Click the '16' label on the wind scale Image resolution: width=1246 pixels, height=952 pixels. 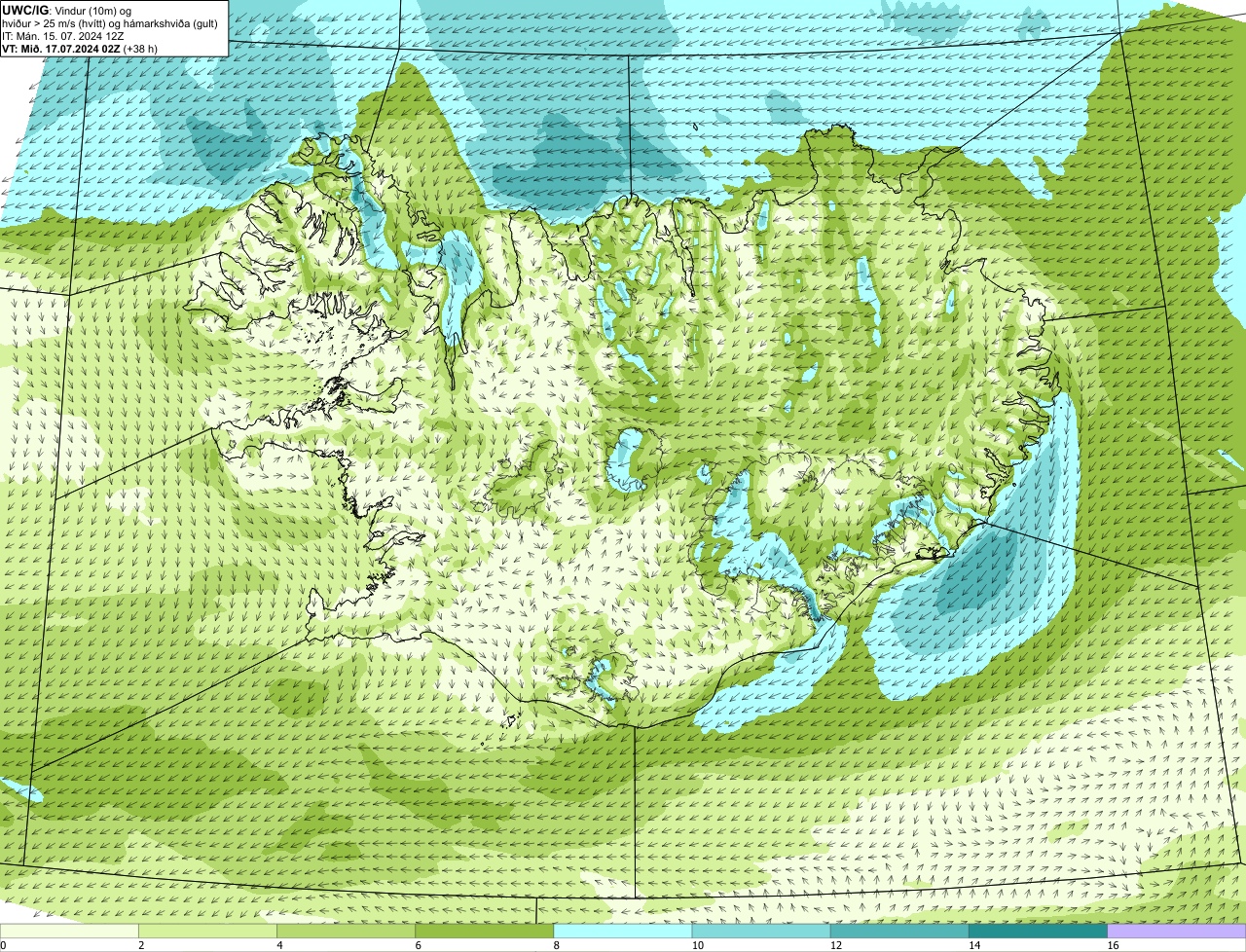tap(1112, 945)
